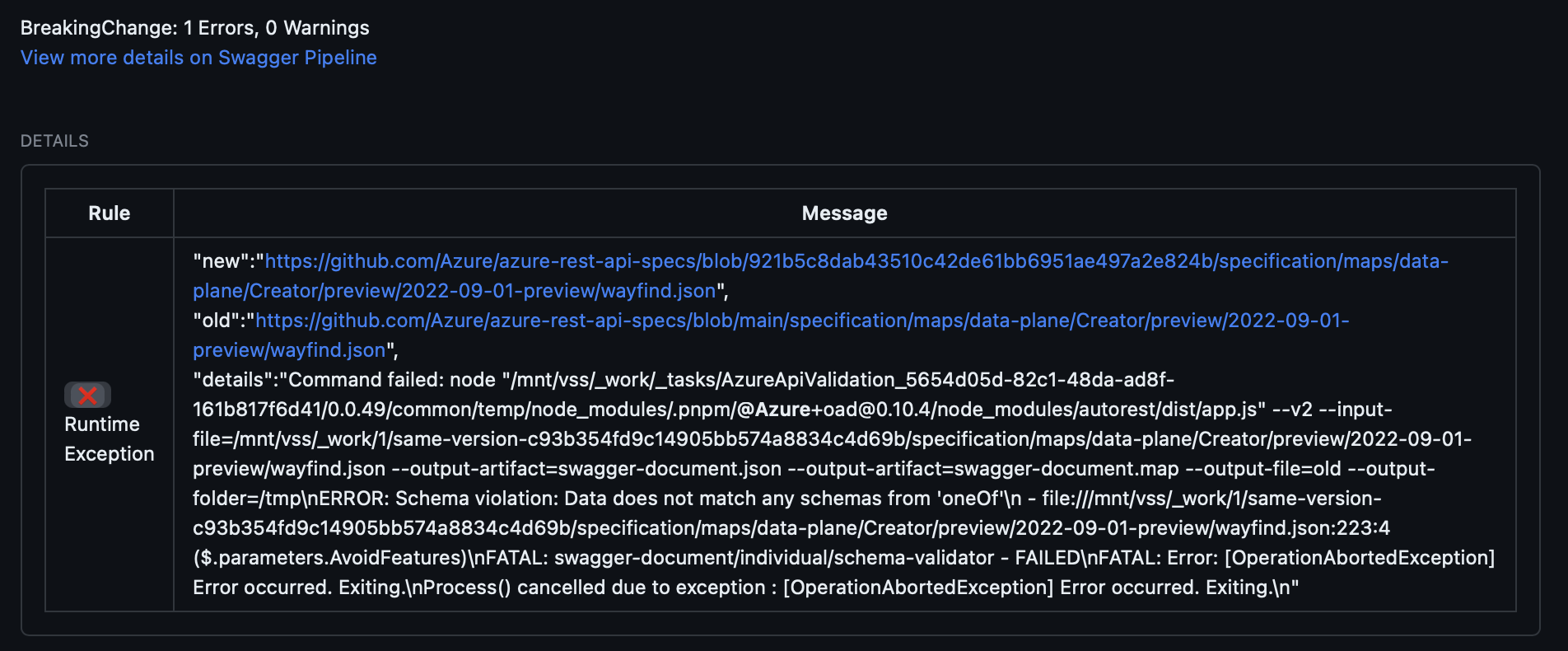Click the red X Runtime Exception error icon

(88, 396)
